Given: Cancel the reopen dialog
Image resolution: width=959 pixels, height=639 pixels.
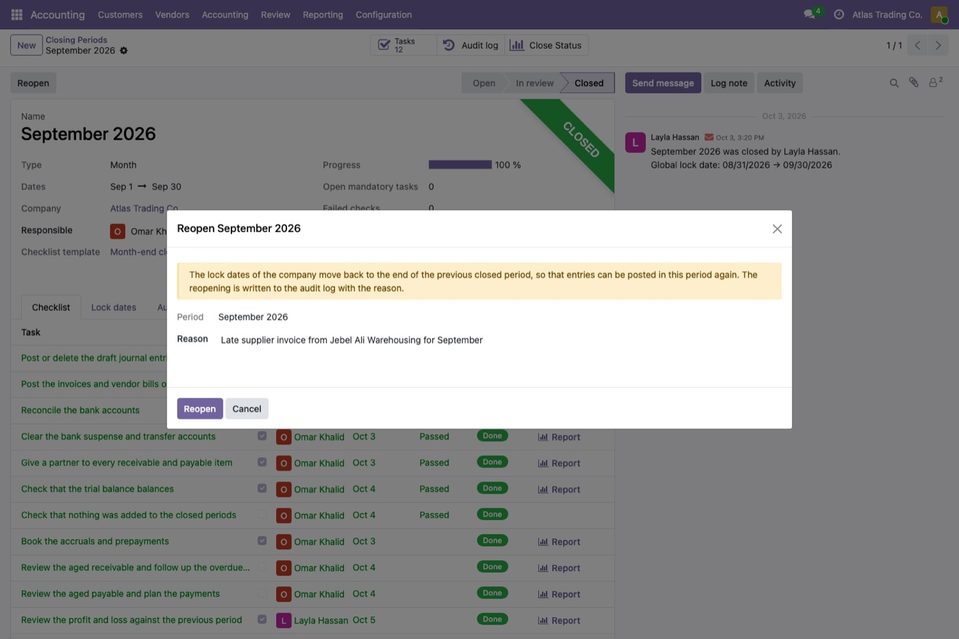Looking at the screenshot, I should 246,408.
